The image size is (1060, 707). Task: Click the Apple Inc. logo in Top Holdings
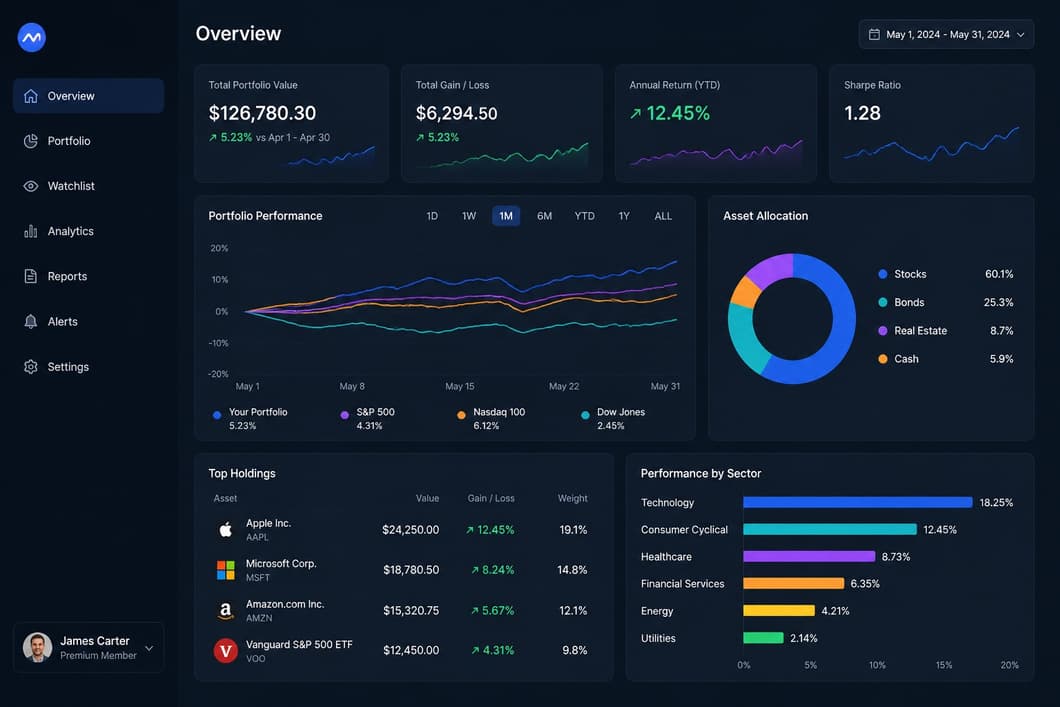pyautogui.click(x=226, y=529)
